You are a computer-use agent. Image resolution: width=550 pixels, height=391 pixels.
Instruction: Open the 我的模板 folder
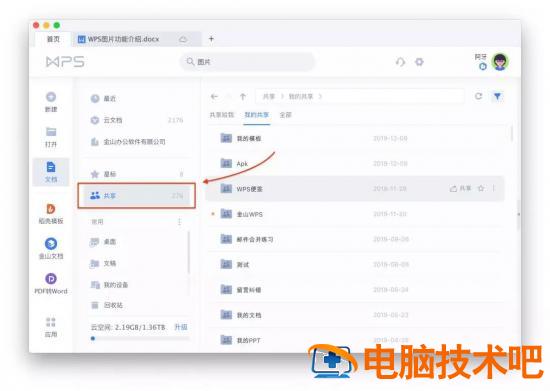point(356,139)
